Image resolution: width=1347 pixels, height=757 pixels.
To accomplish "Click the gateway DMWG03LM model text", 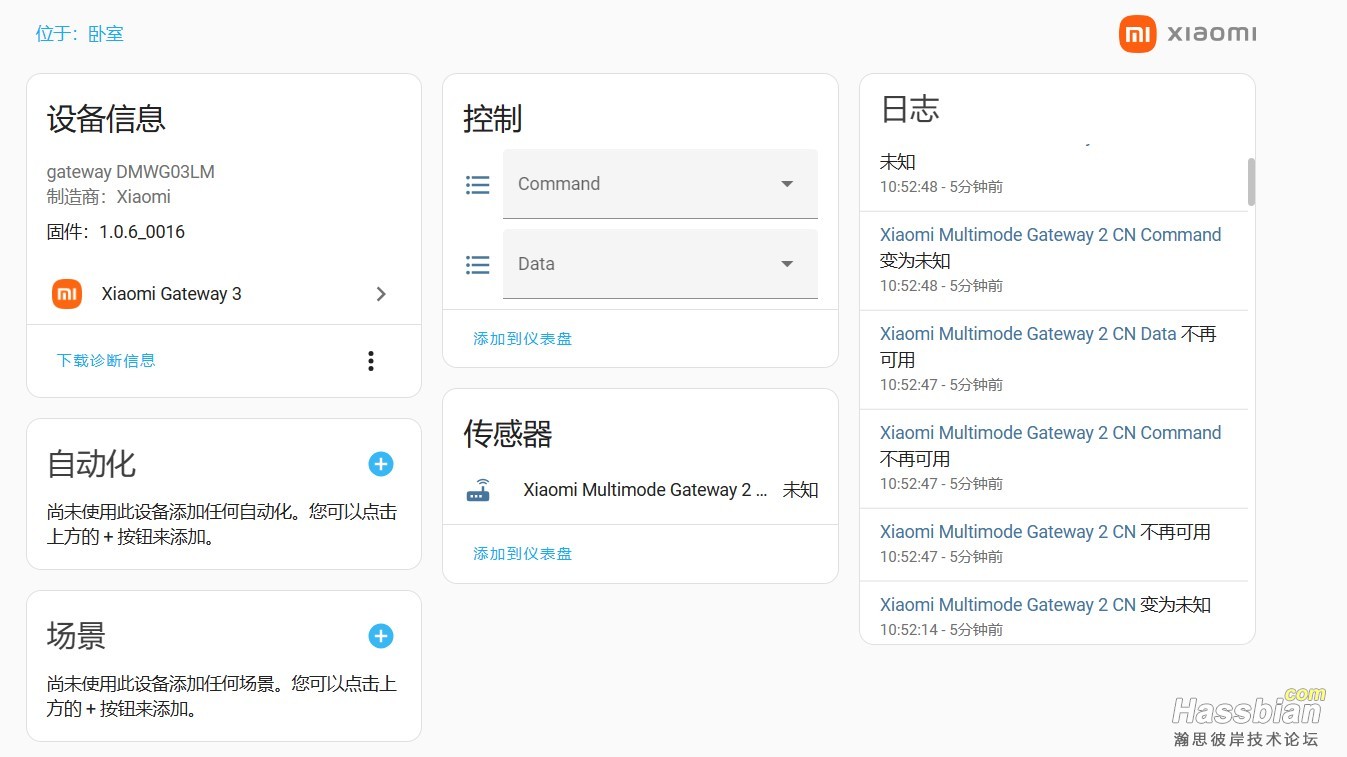I will (131, 171).
